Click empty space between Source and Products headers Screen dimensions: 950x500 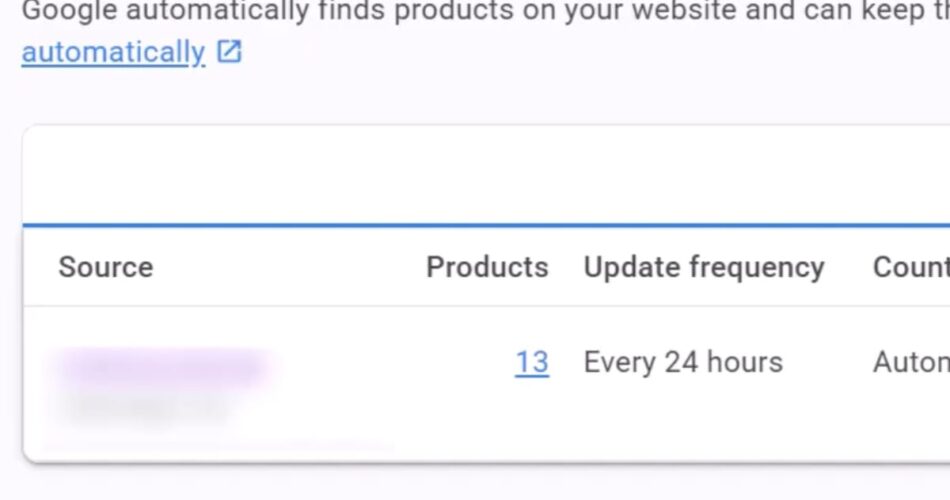[x=290, y=267]
